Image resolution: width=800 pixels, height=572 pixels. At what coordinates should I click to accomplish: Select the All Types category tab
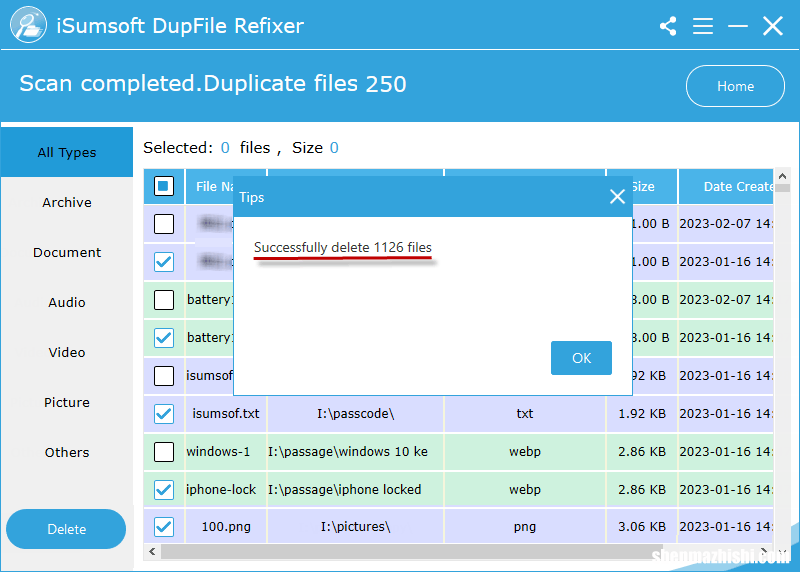[x=67, y=153]
